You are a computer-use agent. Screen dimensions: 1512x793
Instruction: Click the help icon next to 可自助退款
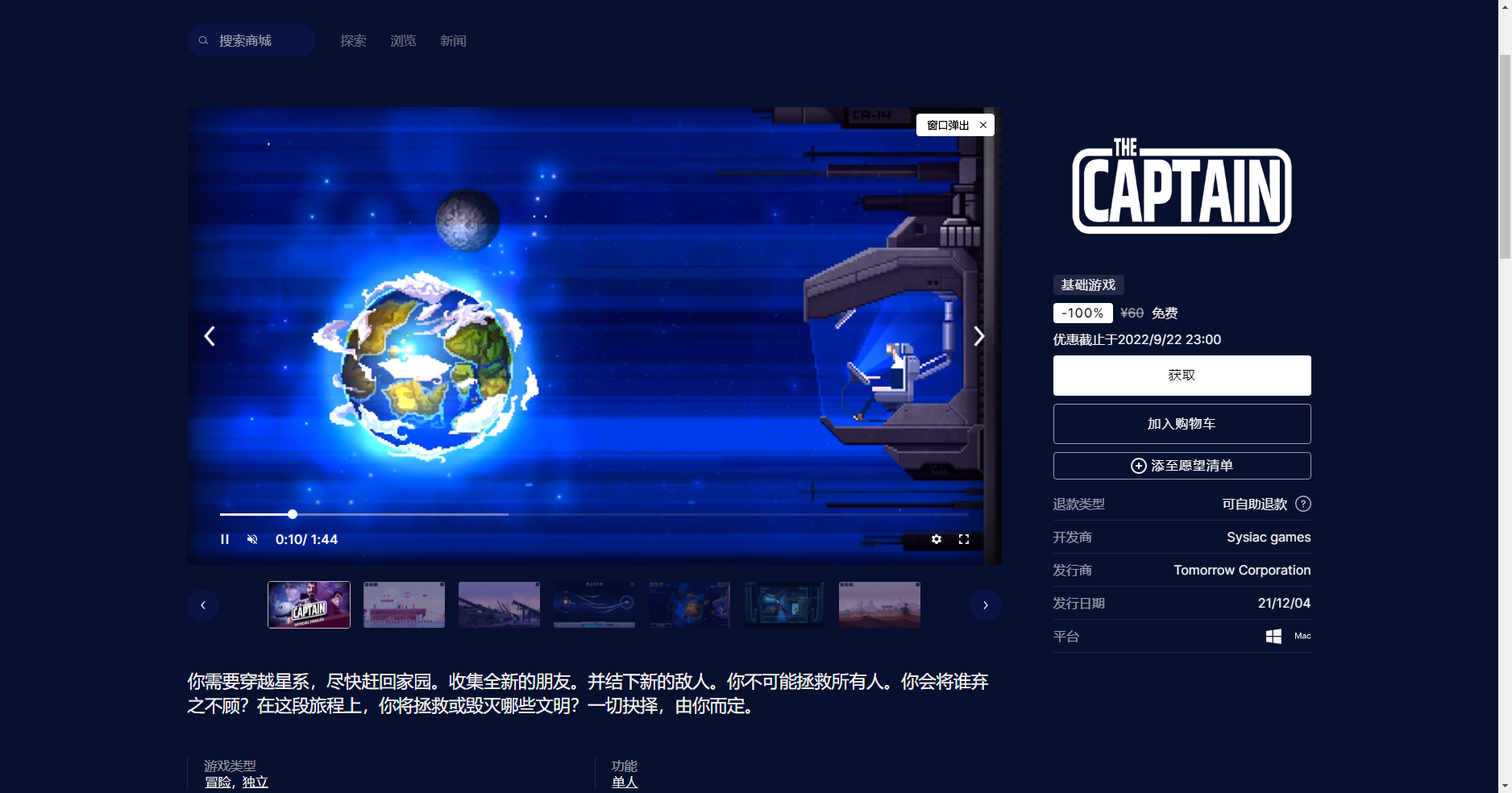(x=1303, y=504)
